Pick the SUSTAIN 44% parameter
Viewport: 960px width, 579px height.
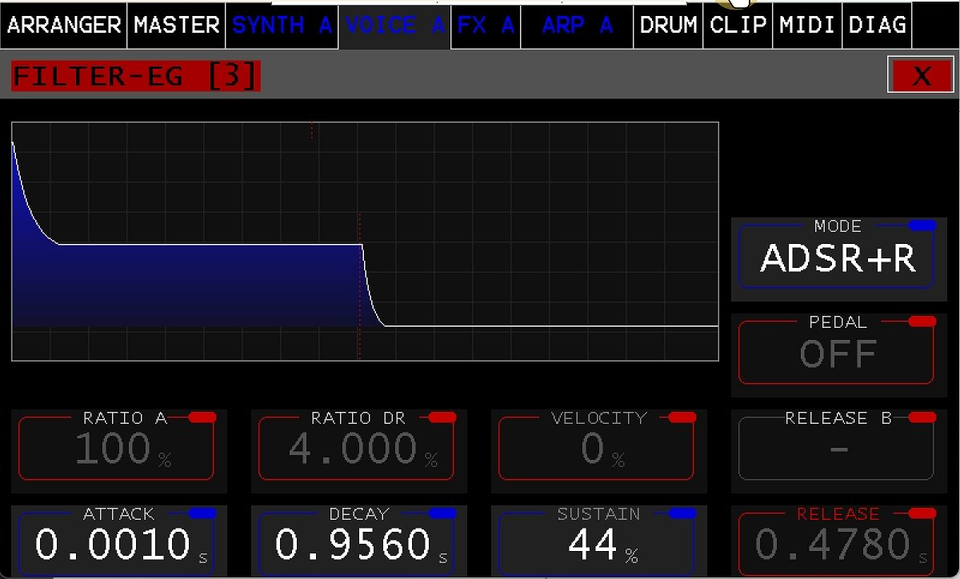598,543
